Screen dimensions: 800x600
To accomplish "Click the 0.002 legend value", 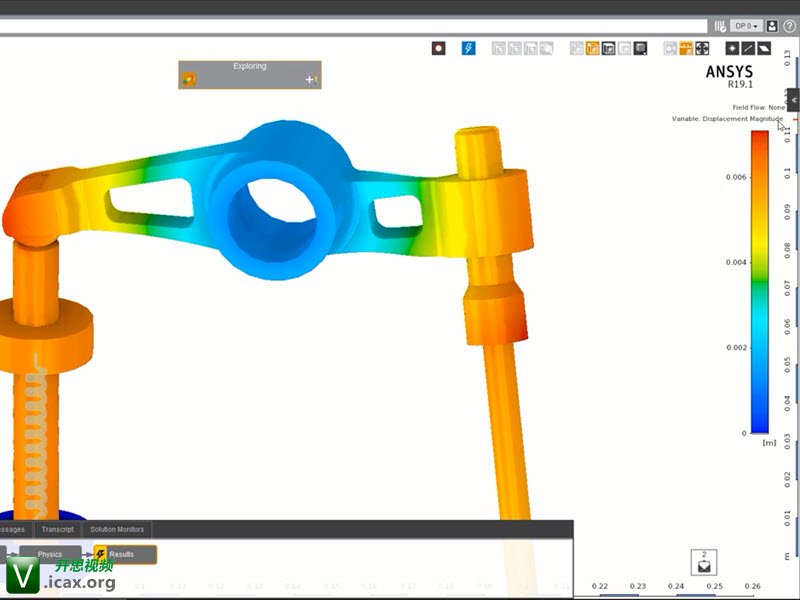I will (x=736, y=347).
